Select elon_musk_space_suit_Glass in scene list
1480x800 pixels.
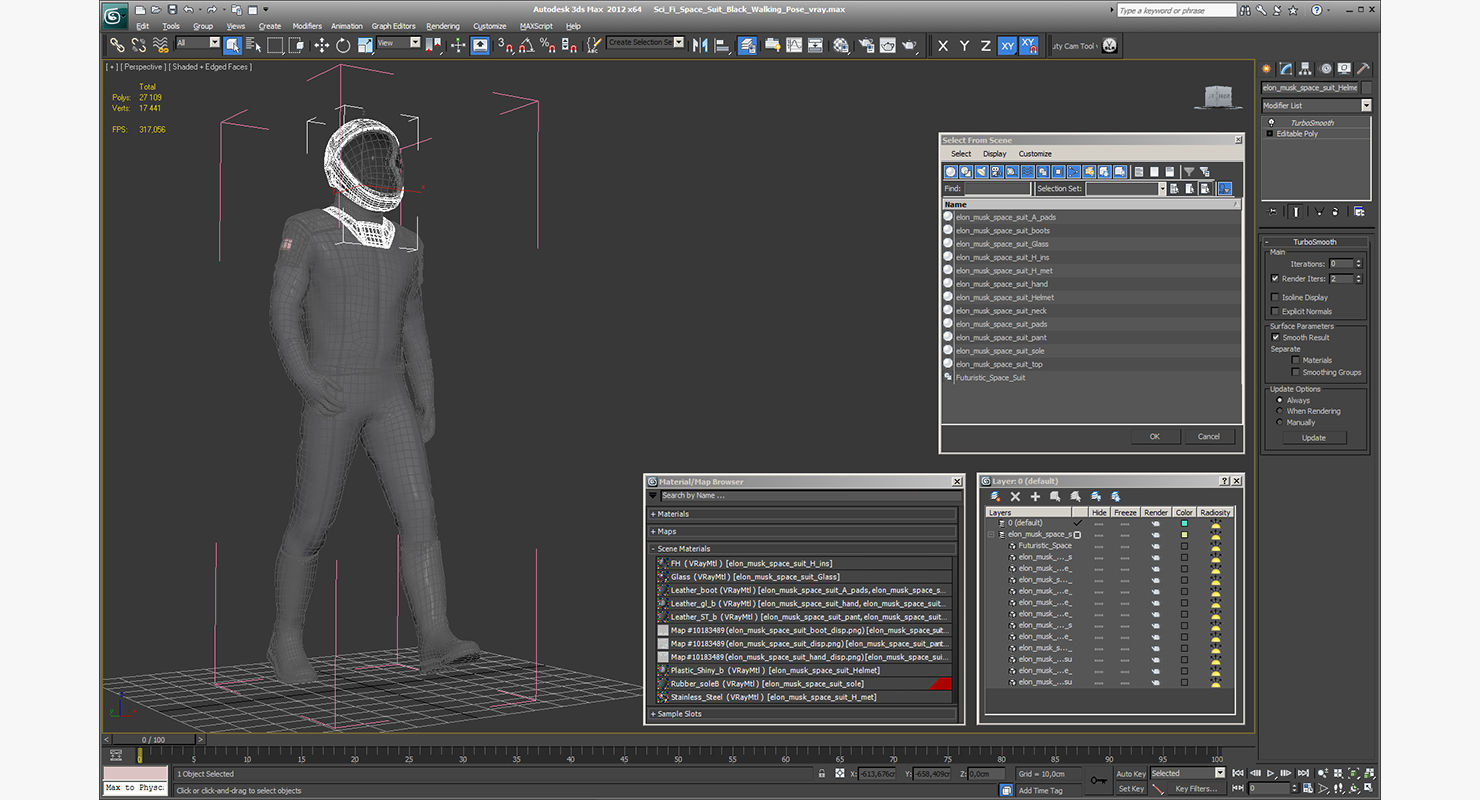(x=1002, y=244)
